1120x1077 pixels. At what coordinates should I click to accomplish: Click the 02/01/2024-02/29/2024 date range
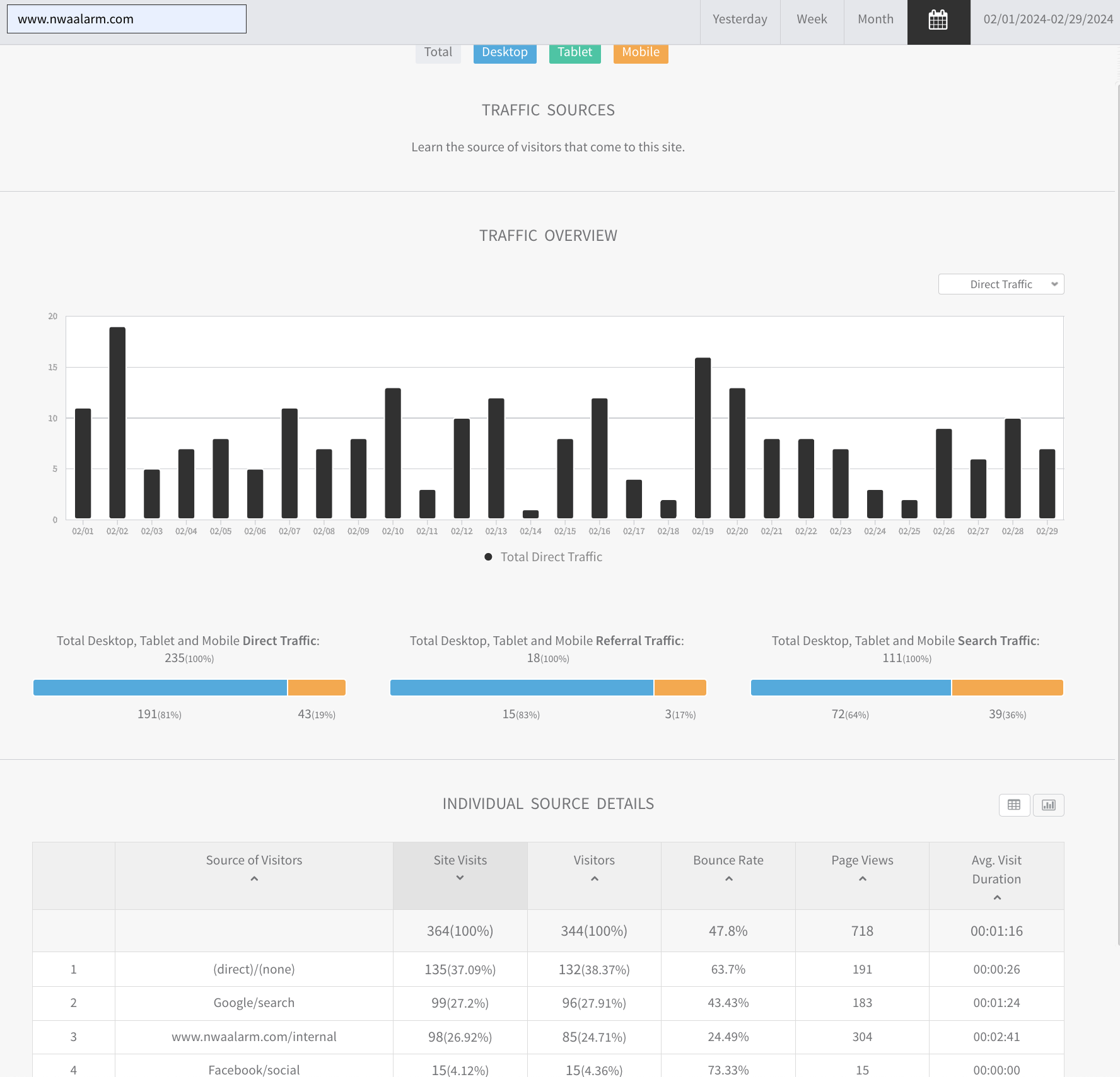coord(1048,20)
